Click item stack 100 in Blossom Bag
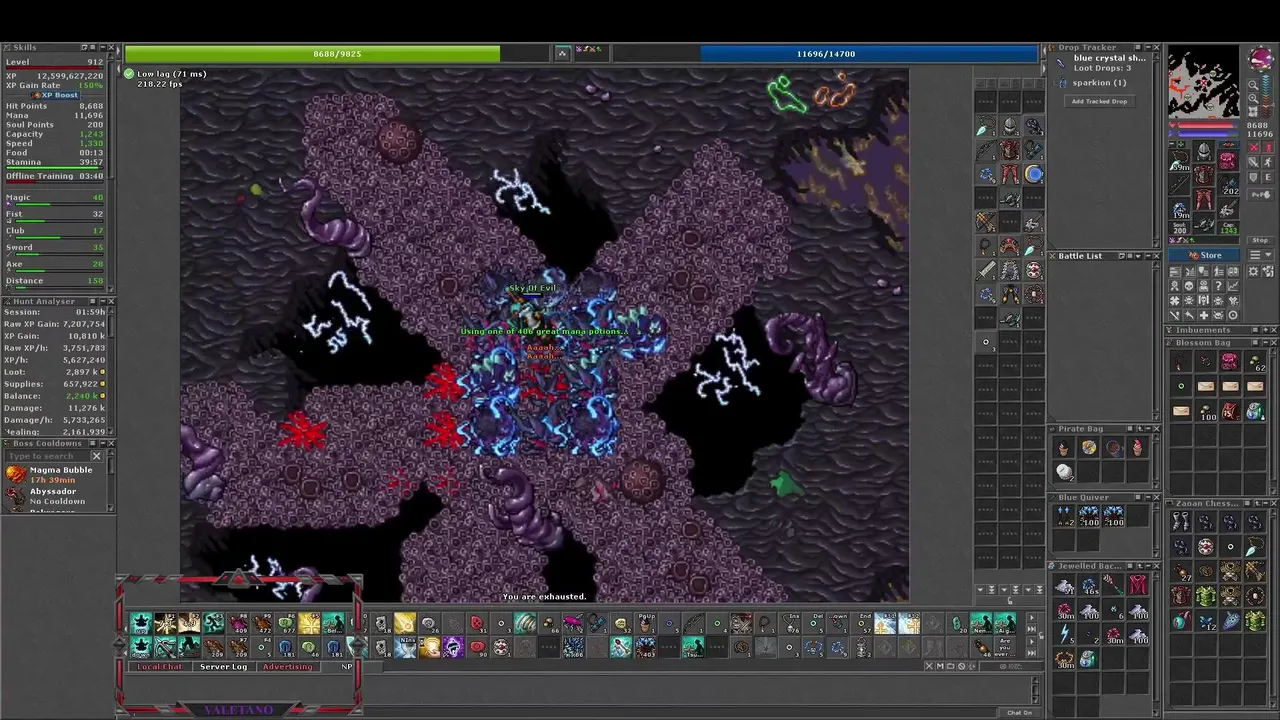Viewport: 1280px width, 720px height. [1206, 410]
